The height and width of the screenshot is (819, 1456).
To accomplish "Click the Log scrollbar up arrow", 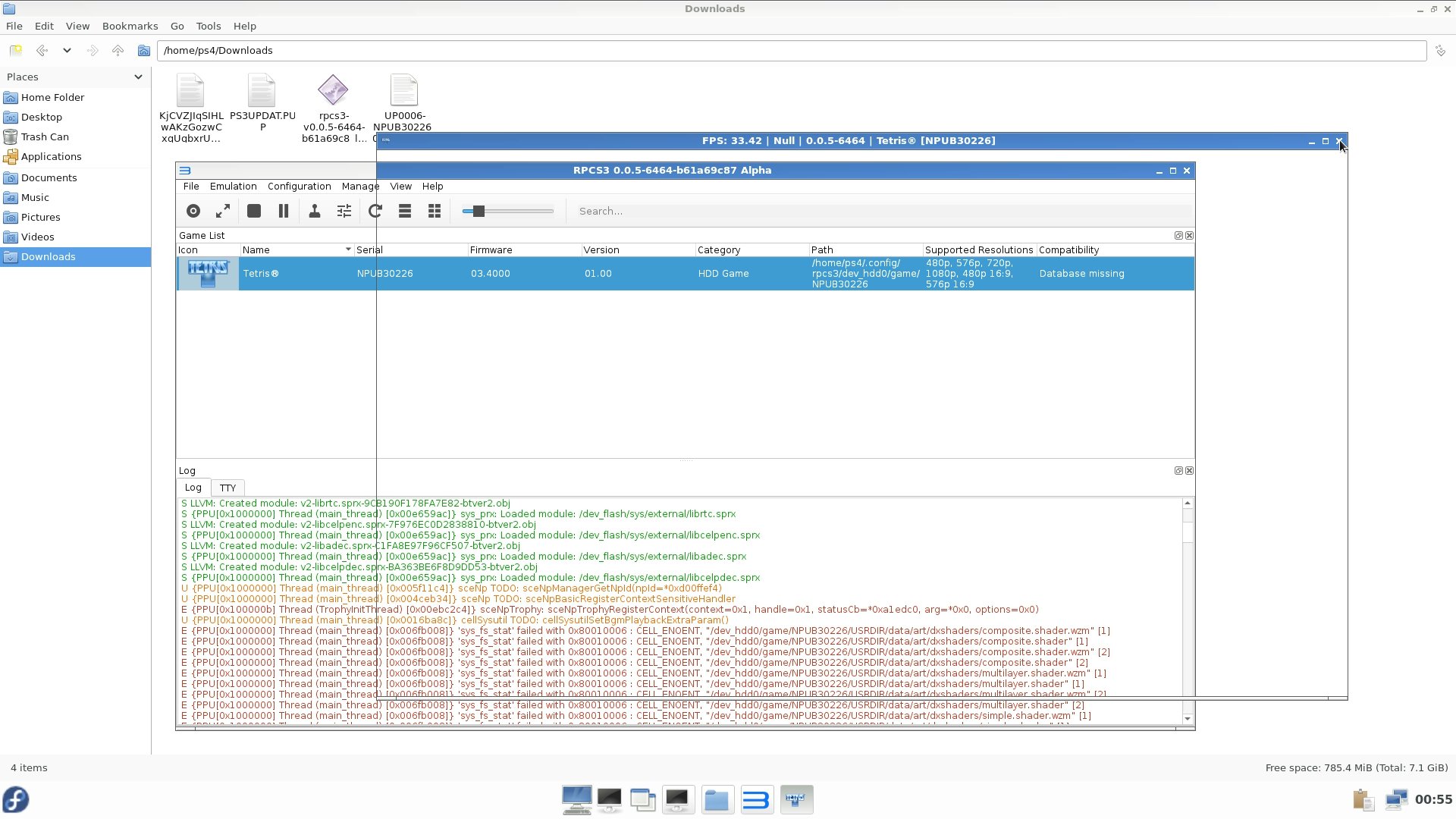I will pyautogui.click(x=1188, y=504).
